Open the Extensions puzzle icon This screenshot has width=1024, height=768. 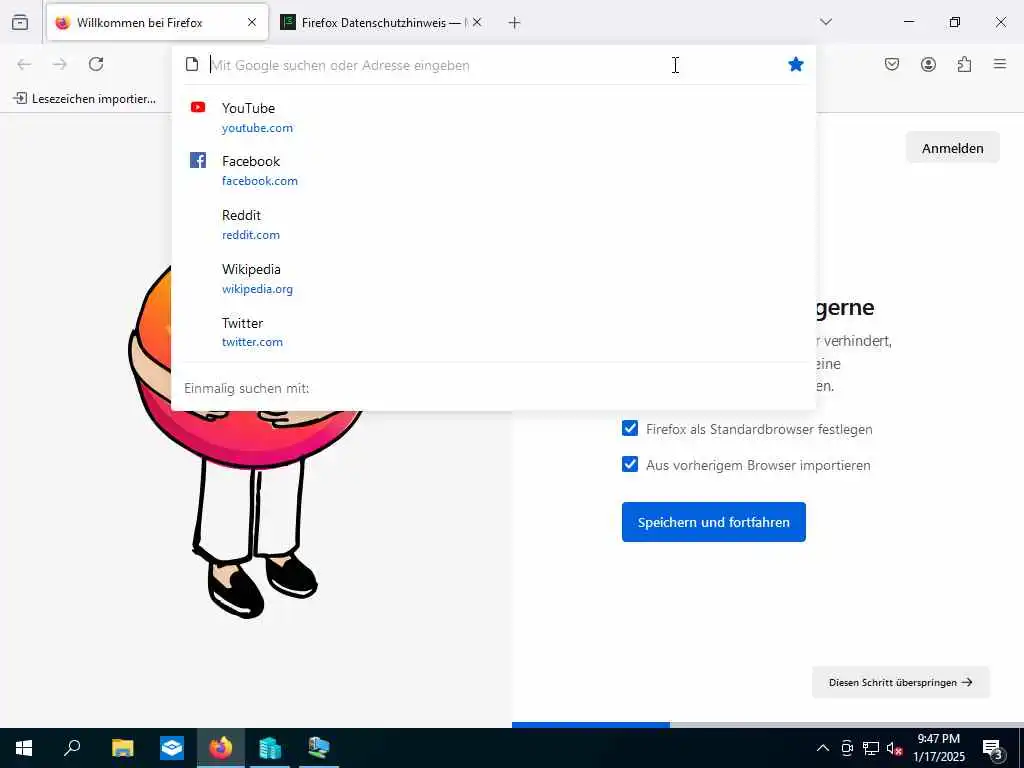pyautogui.click(x=964, y=64)
